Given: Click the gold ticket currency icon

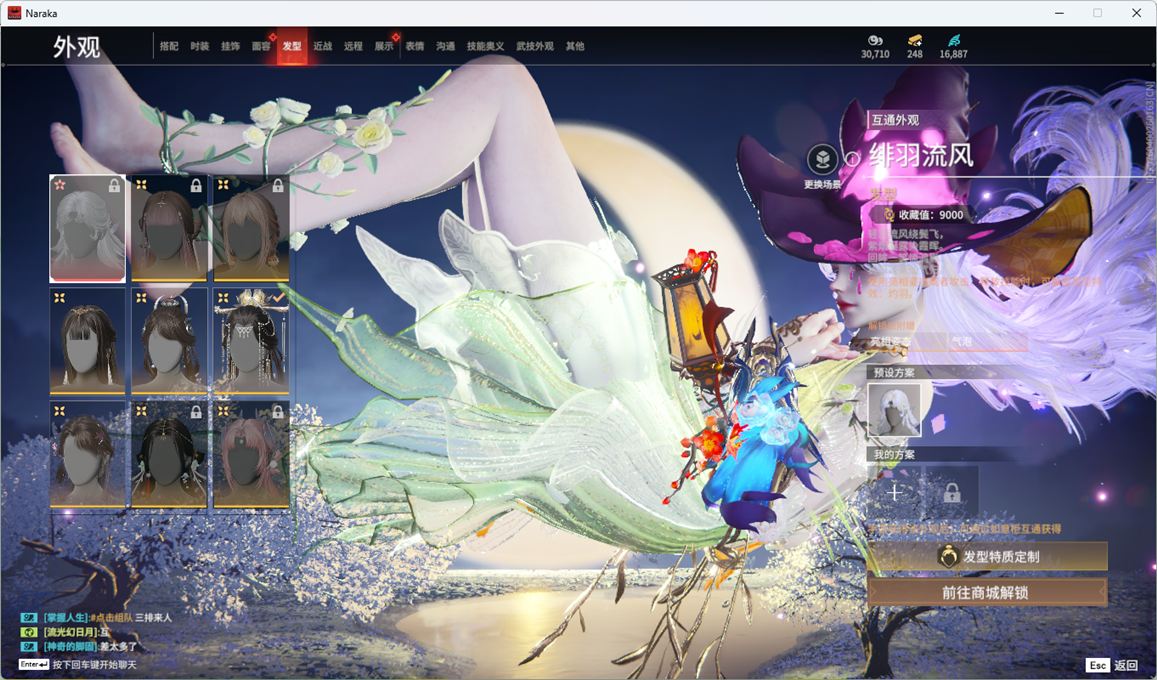Looking at the screenshot, I should click(914, 40).
